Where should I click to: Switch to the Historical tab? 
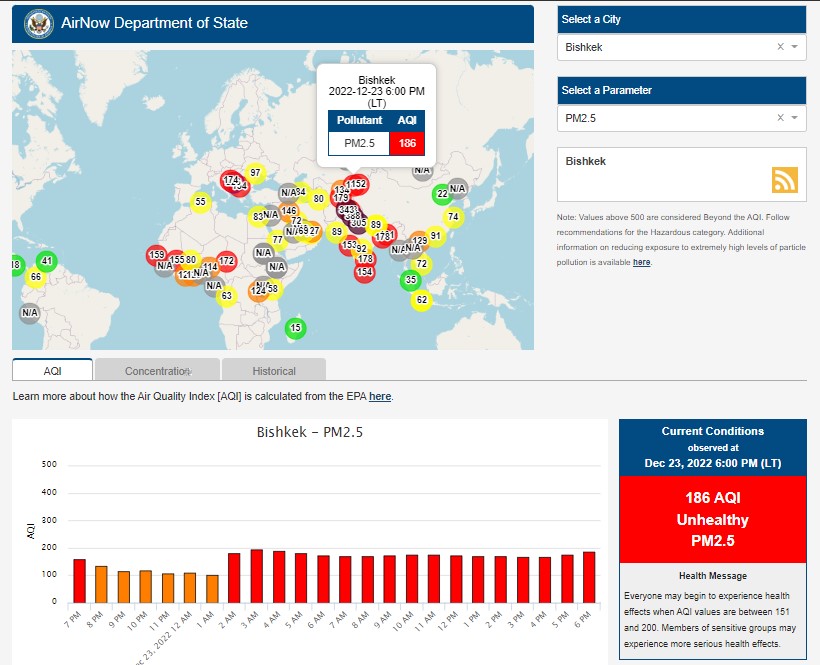pyautogui.click(x=274, y=371)
